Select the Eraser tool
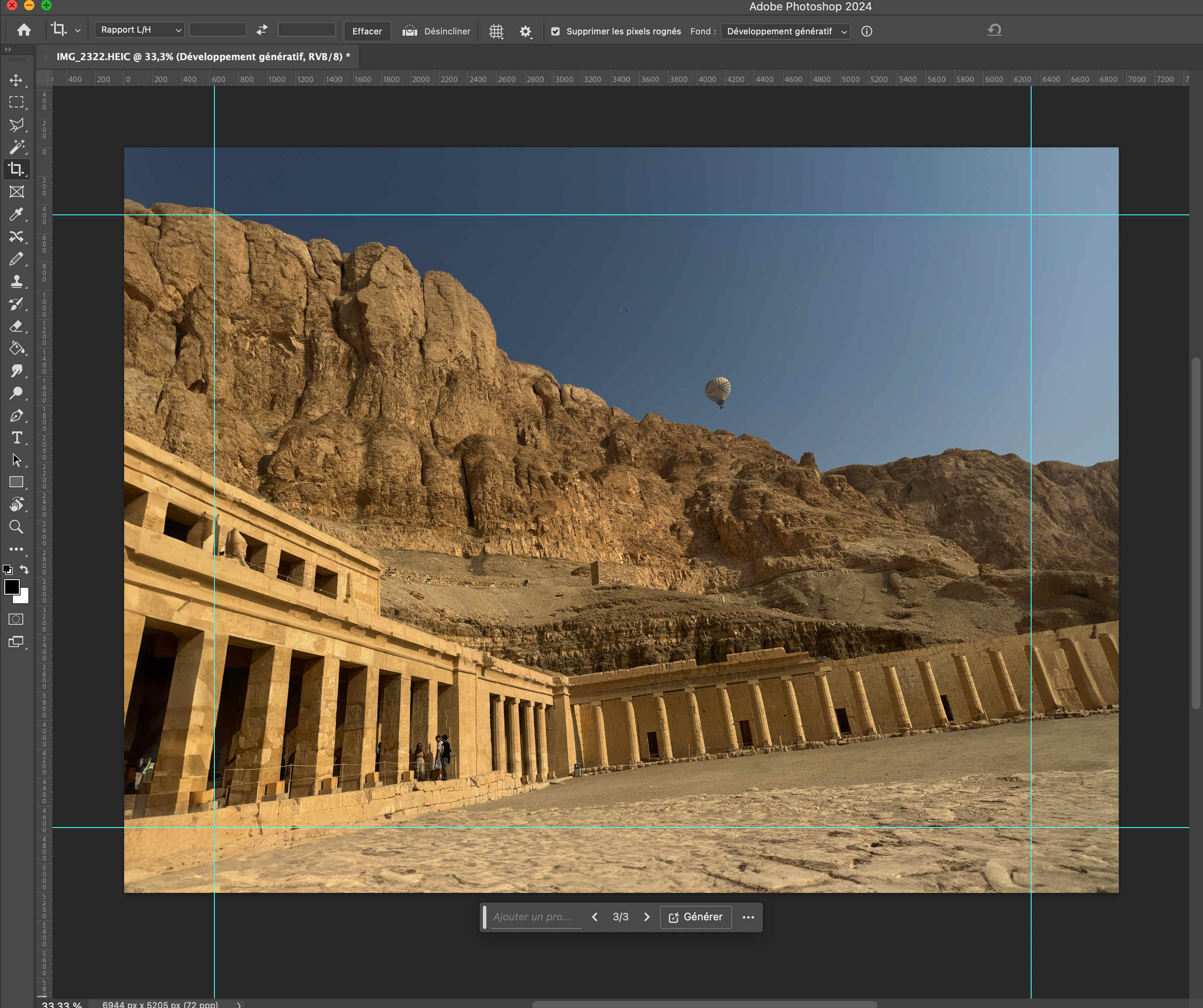The image size is (1203, 1008). pos(17,326)
